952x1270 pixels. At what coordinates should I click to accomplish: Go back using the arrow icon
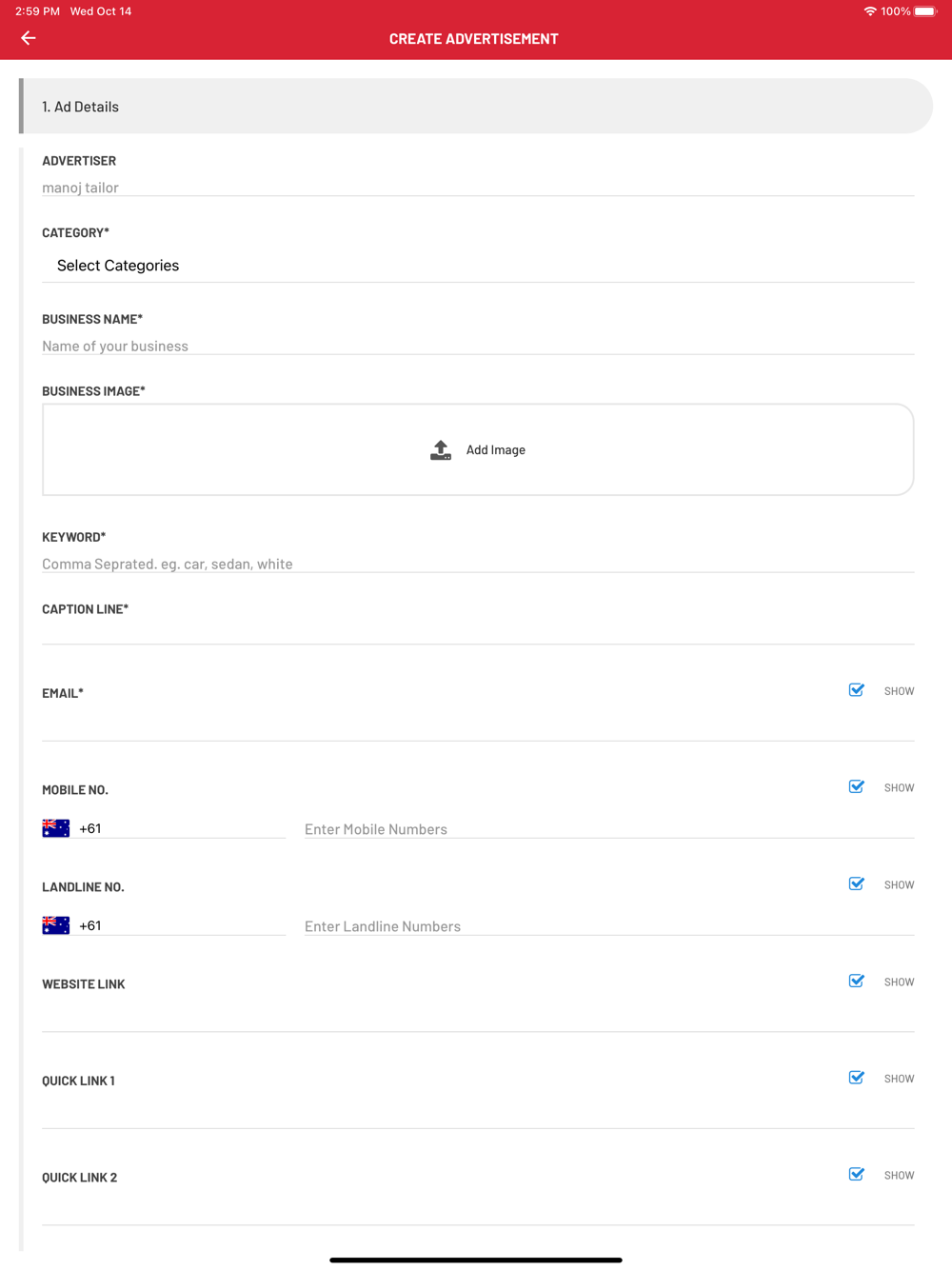click(29, 38)
